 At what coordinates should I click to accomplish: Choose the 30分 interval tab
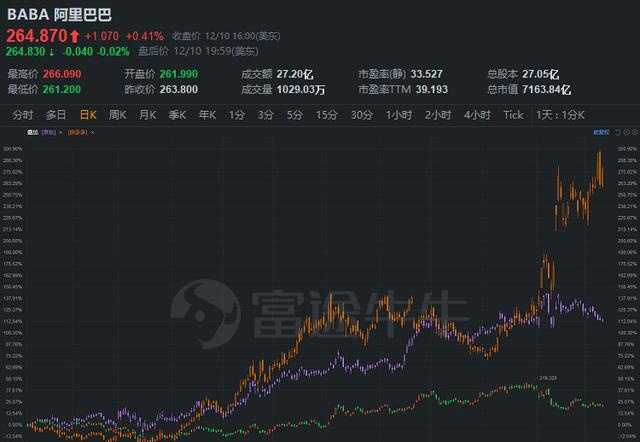[362, 115]
